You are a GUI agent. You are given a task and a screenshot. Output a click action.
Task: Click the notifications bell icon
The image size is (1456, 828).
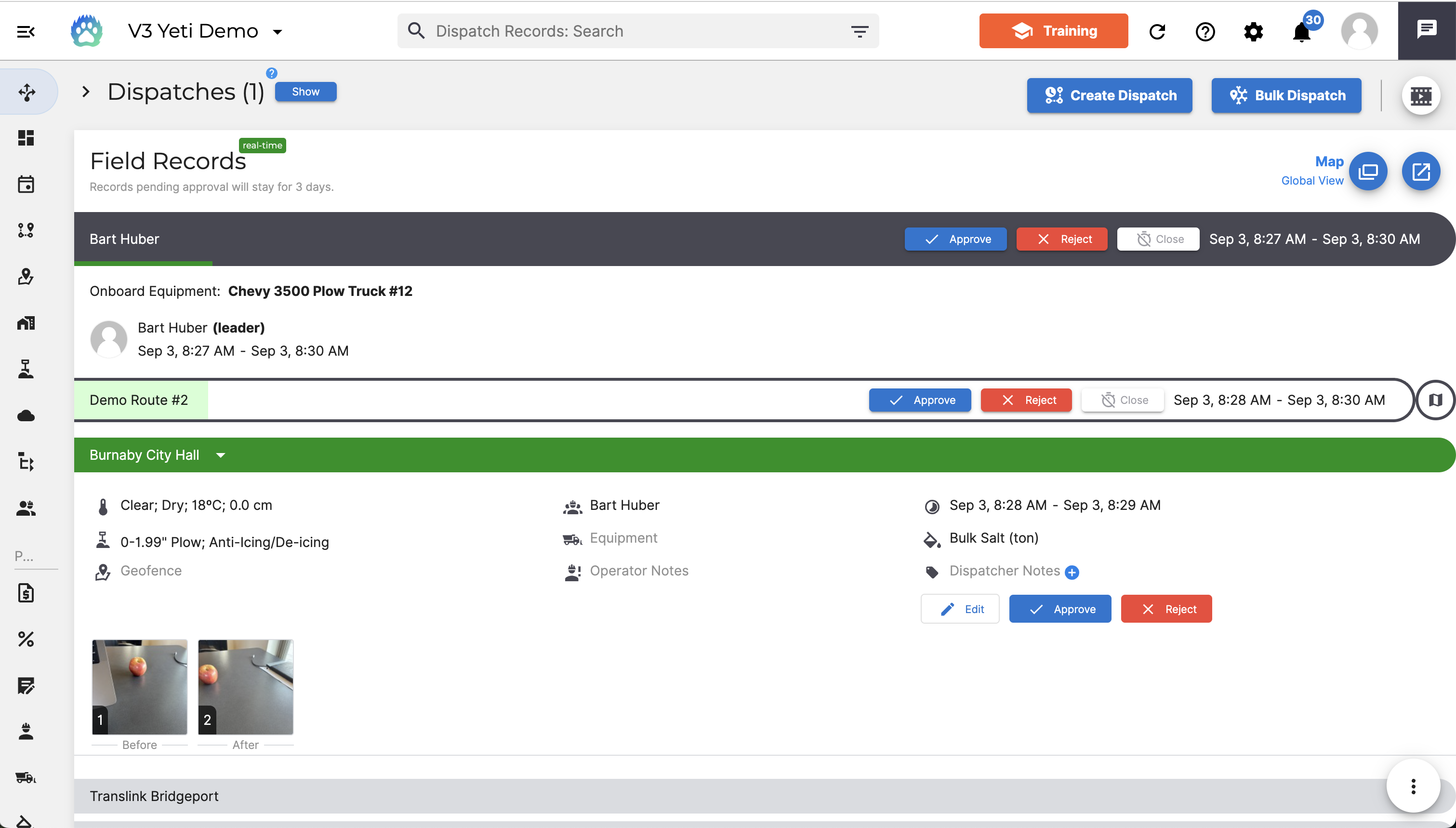pyautogui.click(x=1301, y=32)
